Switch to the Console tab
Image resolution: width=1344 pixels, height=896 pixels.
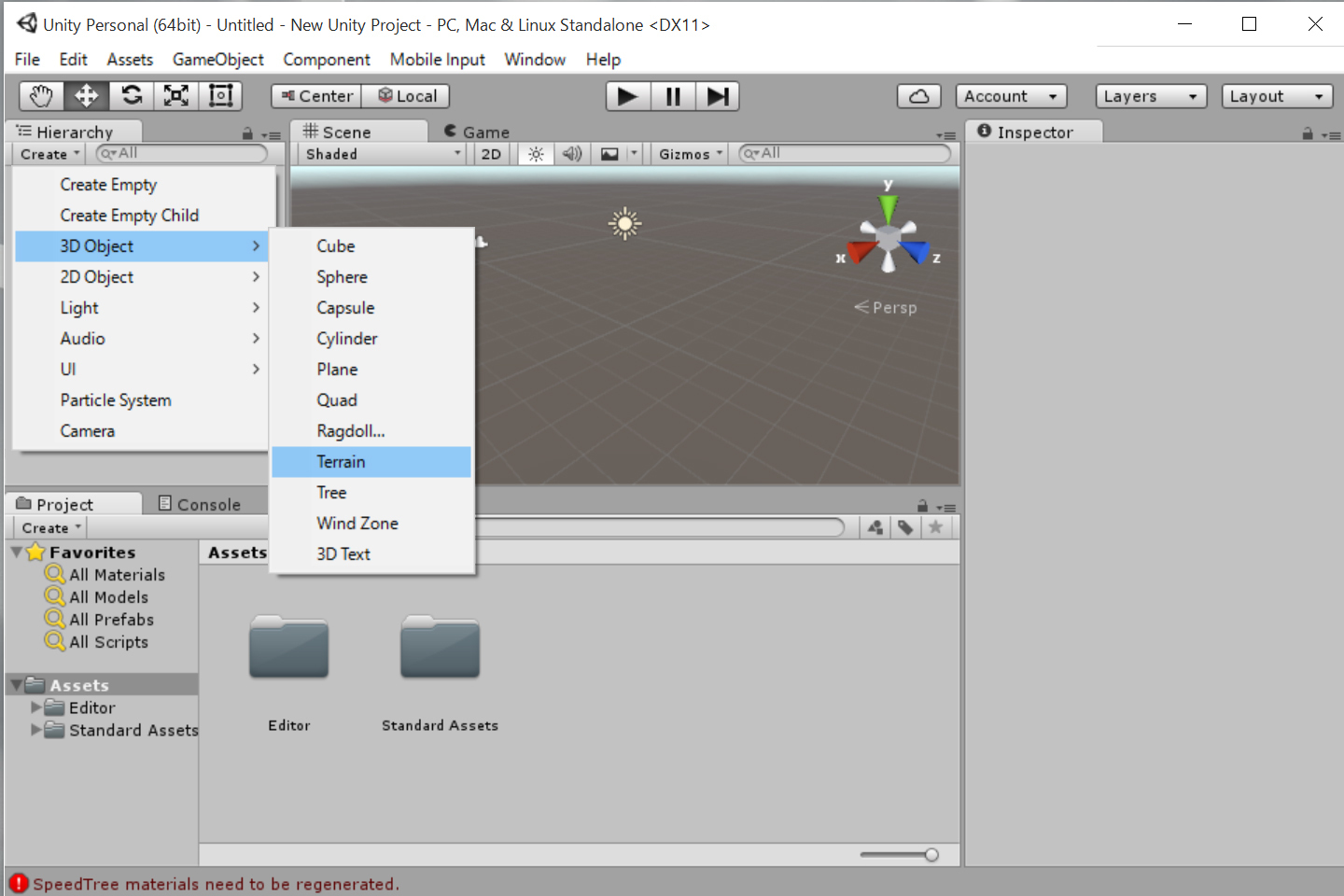point(200,504)
